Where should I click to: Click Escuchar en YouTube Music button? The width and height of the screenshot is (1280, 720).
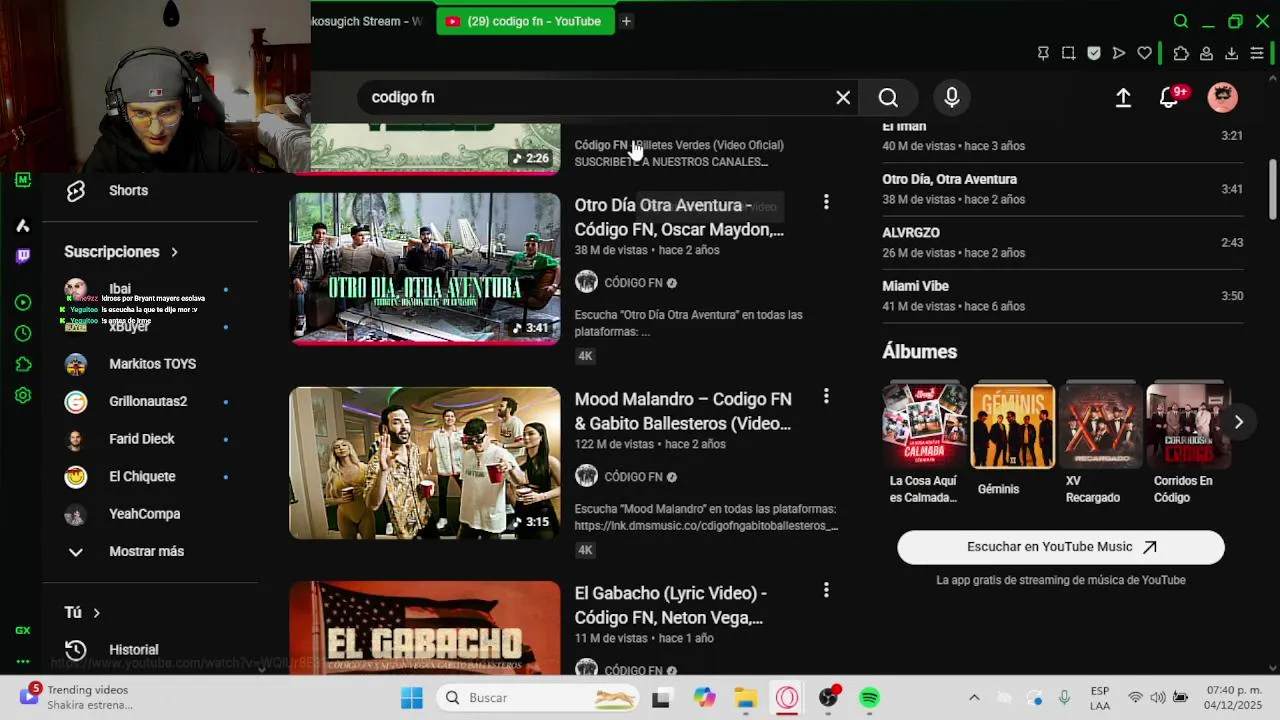1061,547
